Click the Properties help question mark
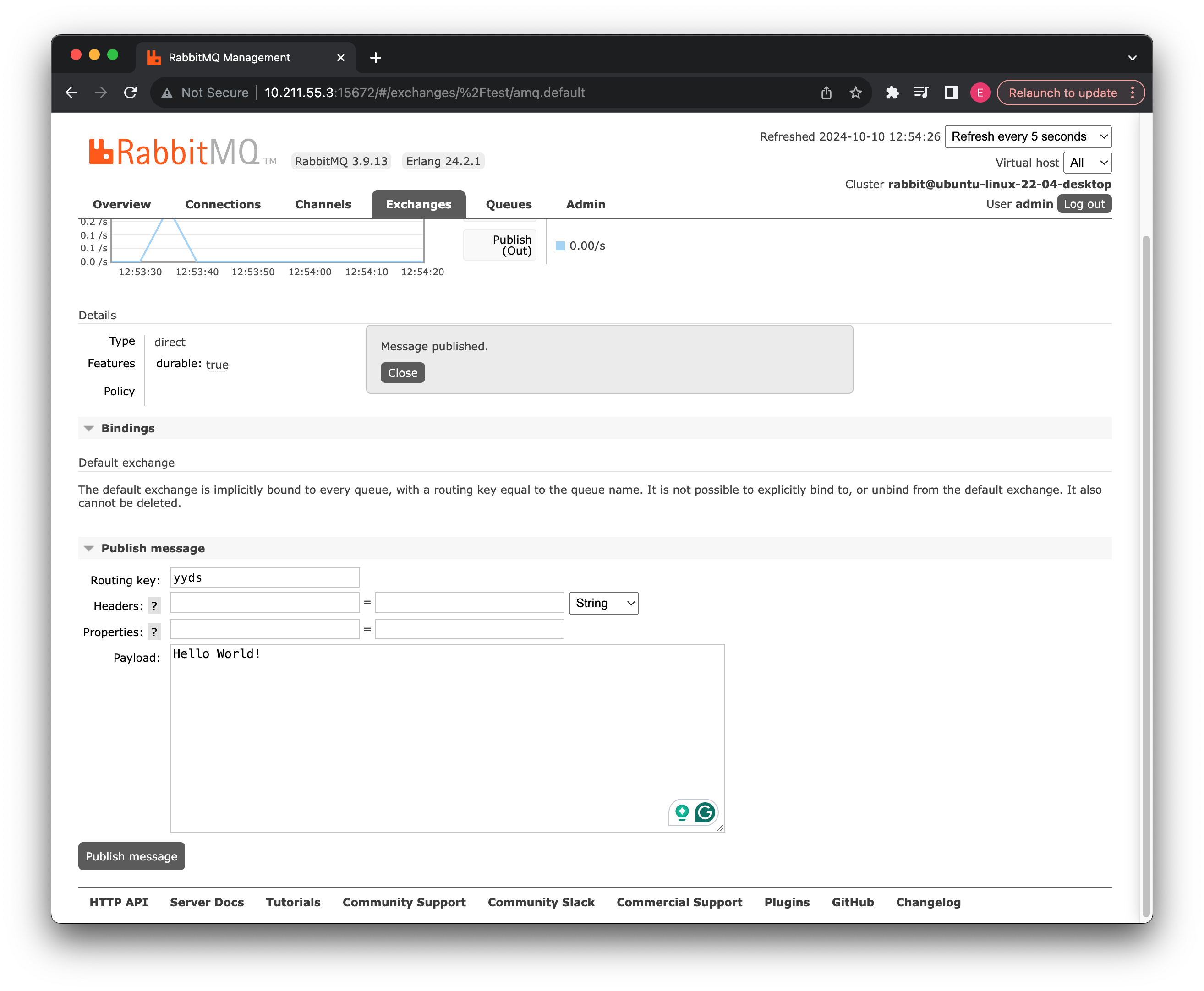Viewport: 1204px width, 991px height. click(x=154, y=632)
